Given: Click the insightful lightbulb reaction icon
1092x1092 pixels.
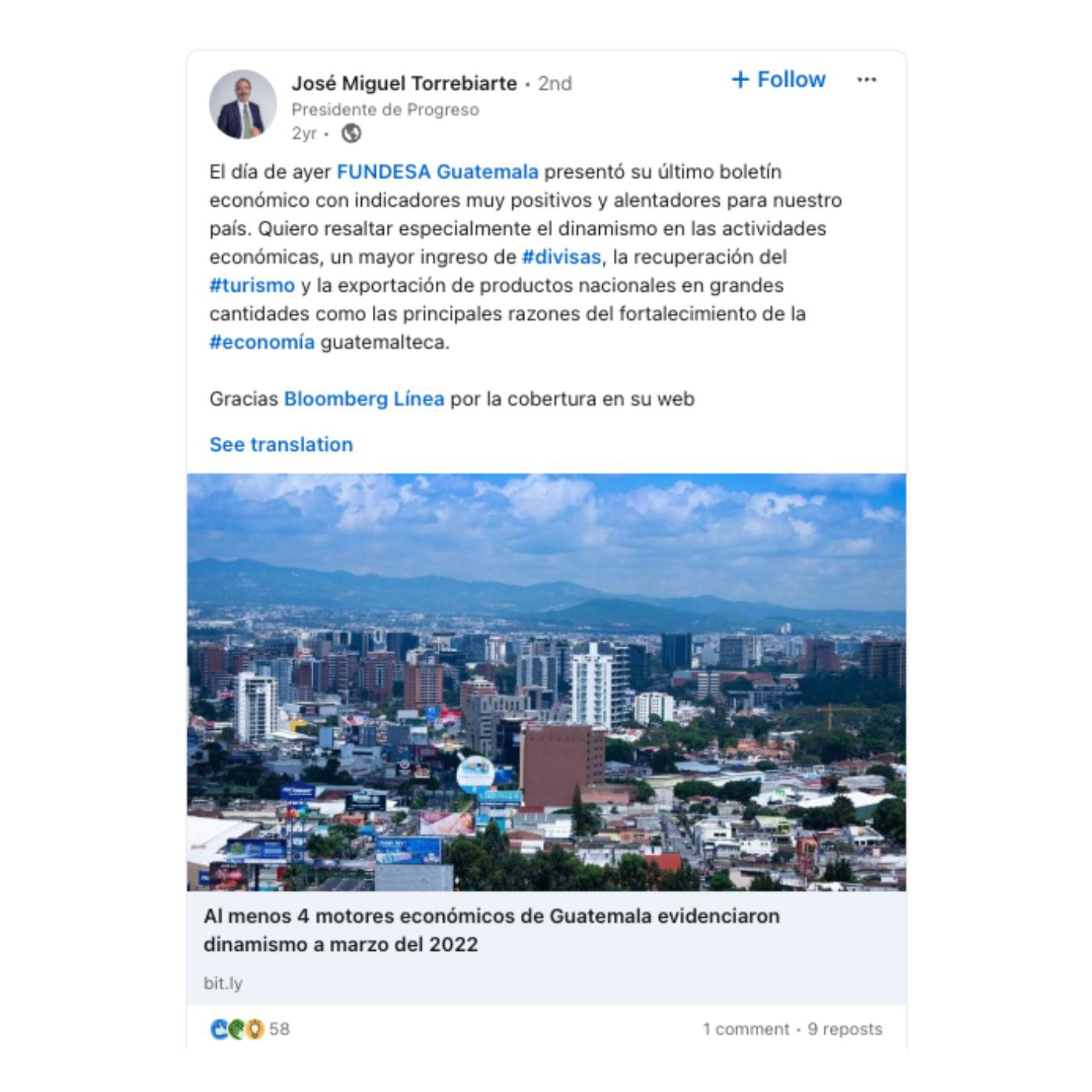Looking at the screenshot, I should [x=254, y=1030].
